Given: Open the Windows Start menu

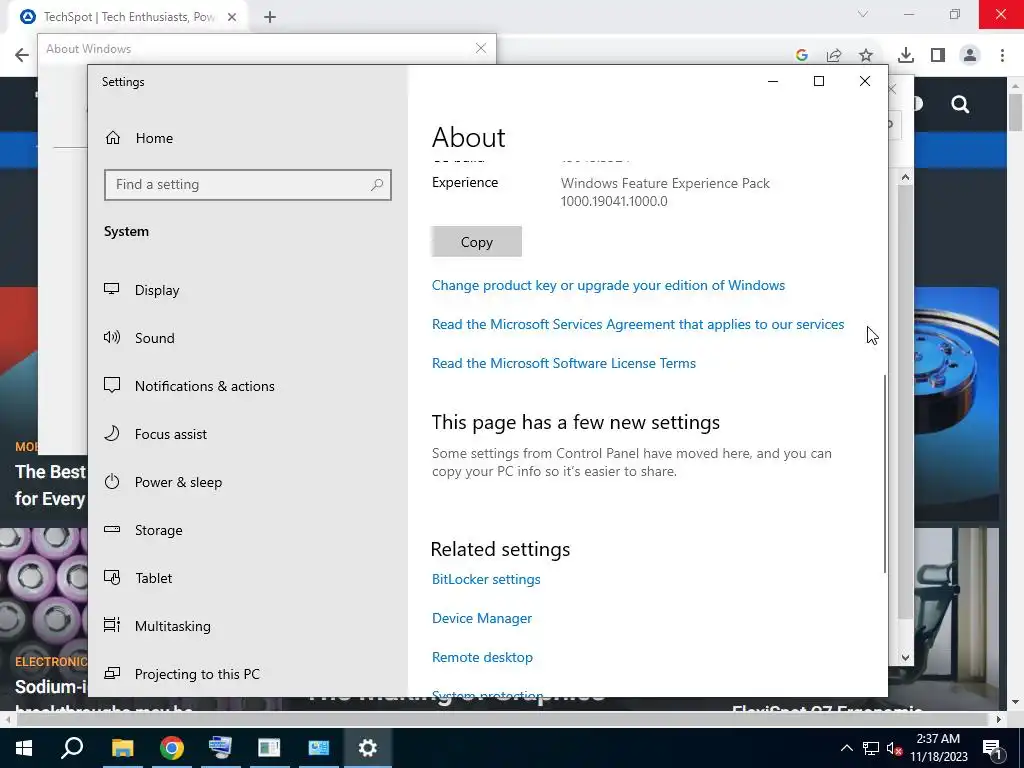Looking at the screenshot, I should pos(24,748).
